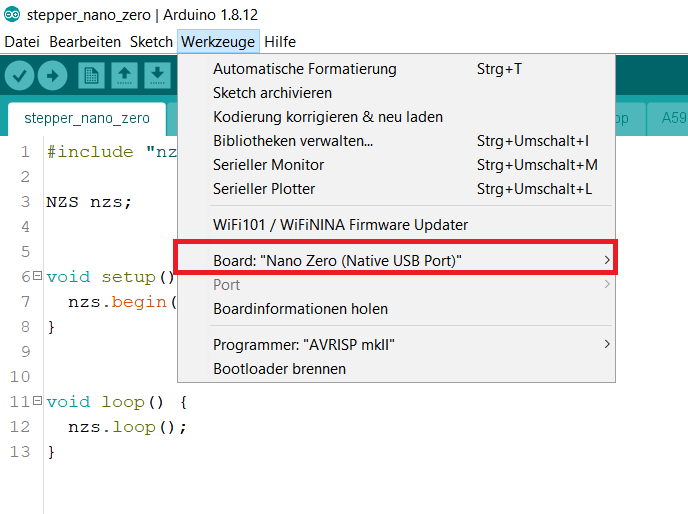
Task: Switch to the A59 tab
Action: pyautogui.click(x=668, y=119)
